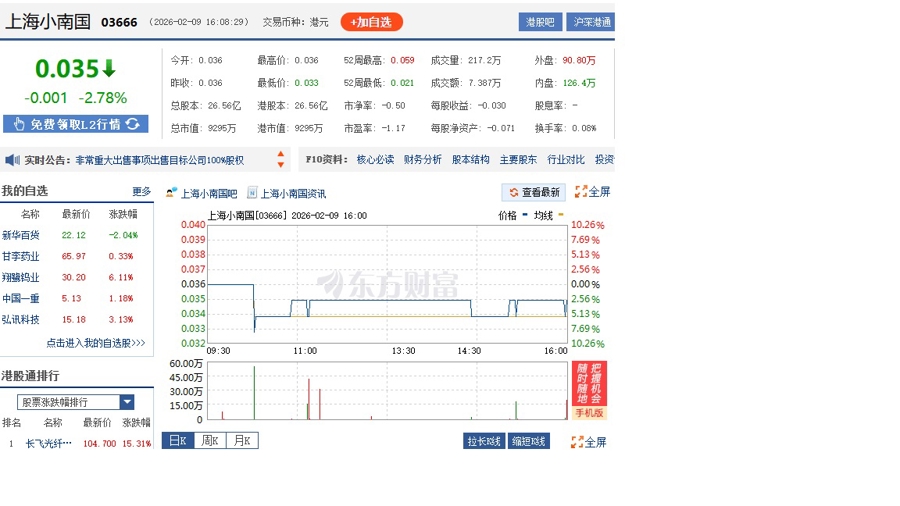Click the 上海小南国资讯 news icon
Image resolution: width=900 pixels, height=506 pixels.
(252, 193)
